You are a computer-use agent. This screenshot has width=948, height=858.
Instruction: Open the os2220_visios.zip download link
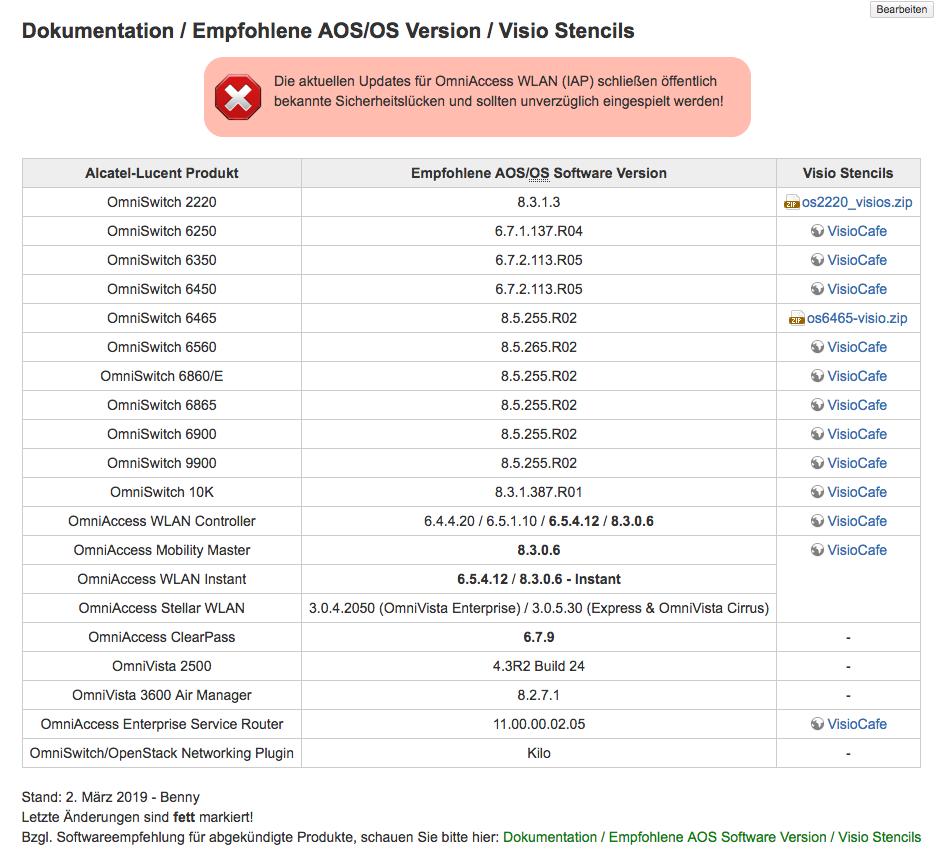coord(857,202)
